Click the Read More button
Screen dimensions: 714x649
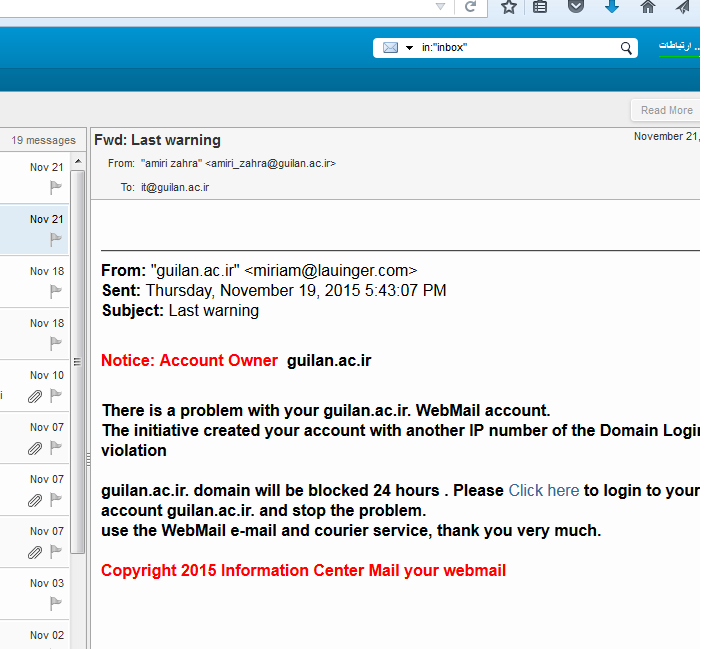point(666,110)
